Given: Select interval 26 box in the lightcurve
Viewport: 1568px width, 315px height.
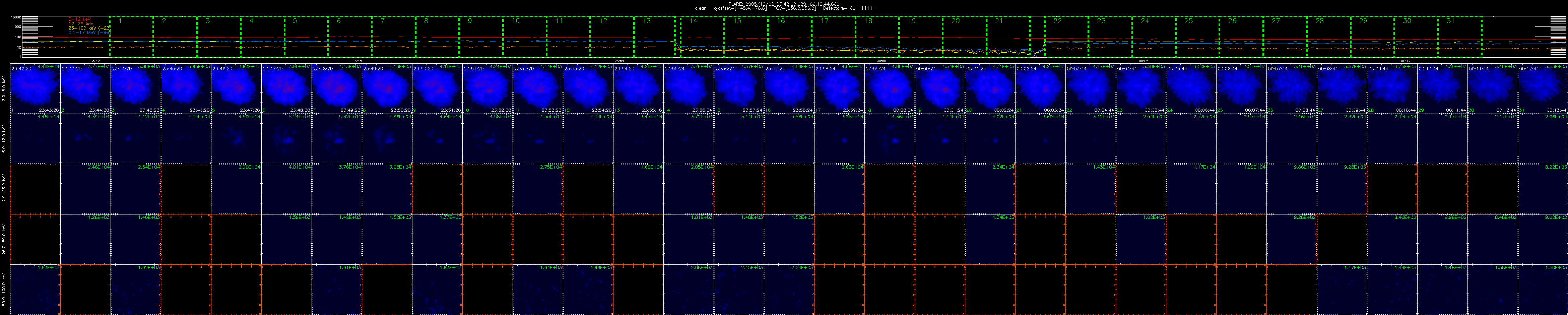Looking at the screenshot, I should tap(1241, 37).
